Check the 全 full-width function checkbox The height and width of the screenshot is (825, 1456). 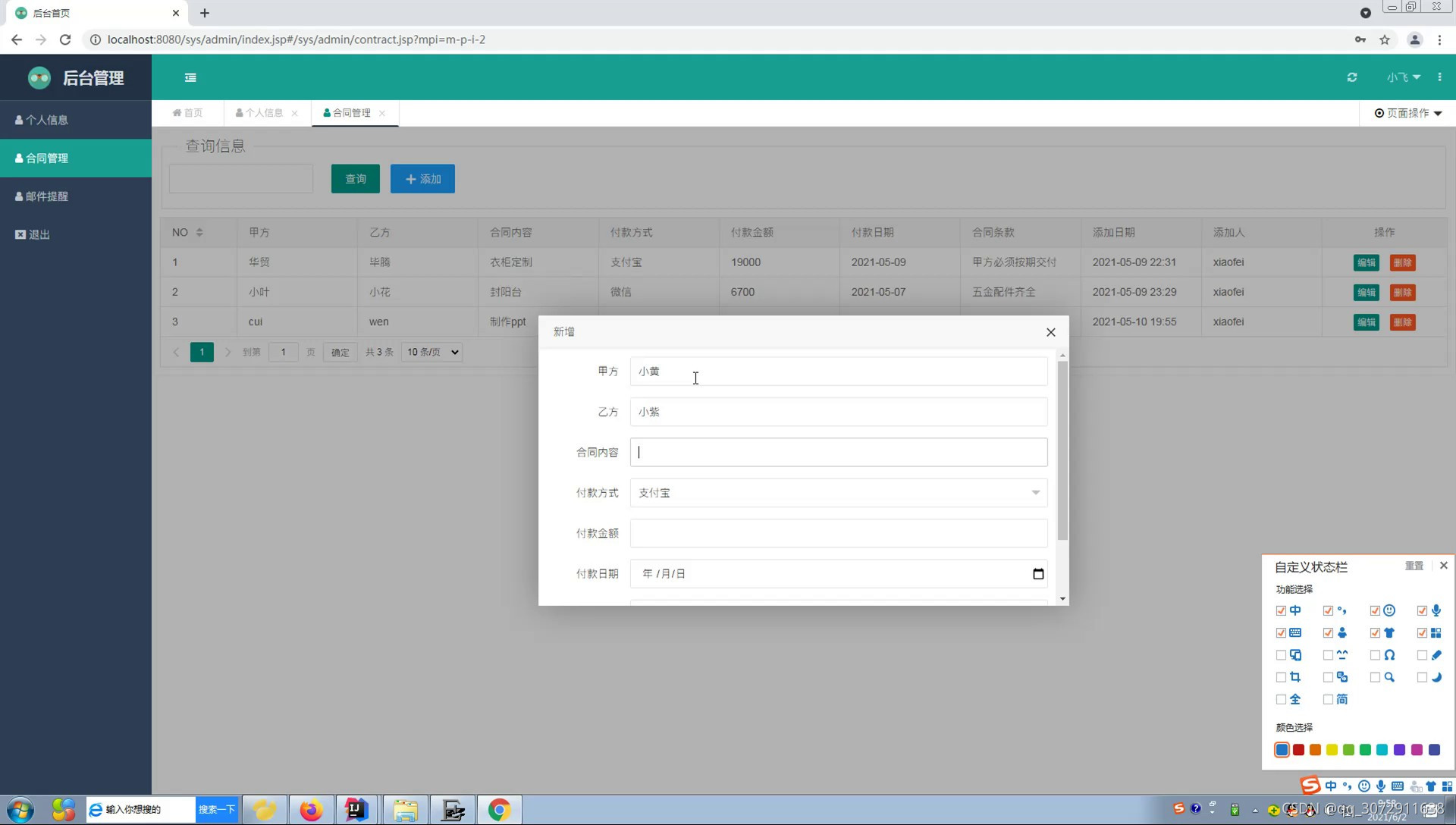(1281, 699)
